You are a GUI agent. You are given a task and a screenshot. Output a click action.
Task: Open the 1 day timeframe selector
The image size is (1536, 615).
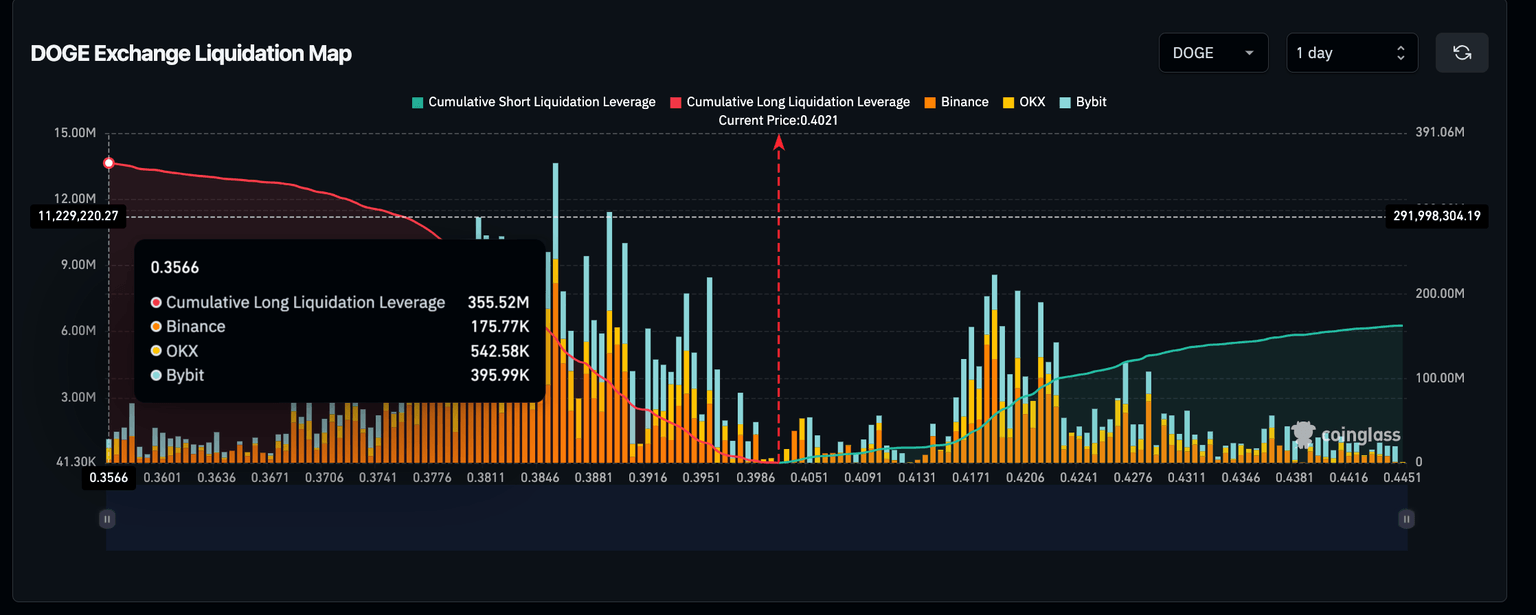(1351, 53)
